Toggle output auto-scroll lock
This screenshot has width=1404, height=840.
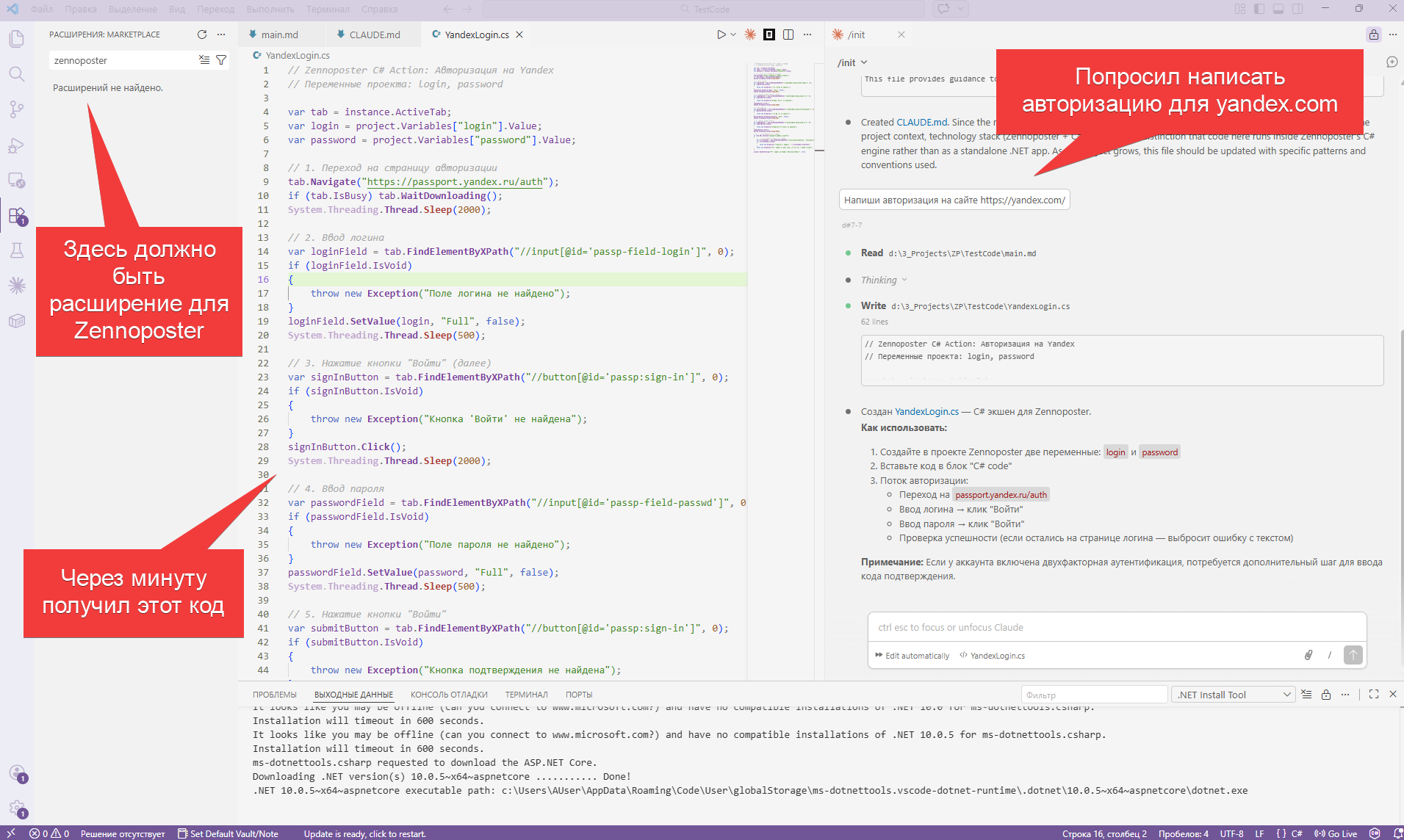click(1326, 695)
